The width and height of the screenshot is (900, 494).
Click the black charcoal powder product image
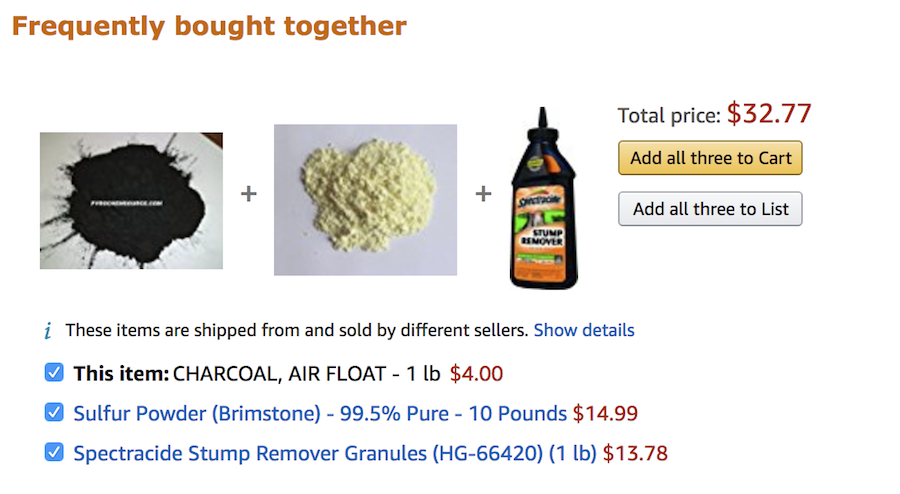pyautogui.click(x=131, y=201)
